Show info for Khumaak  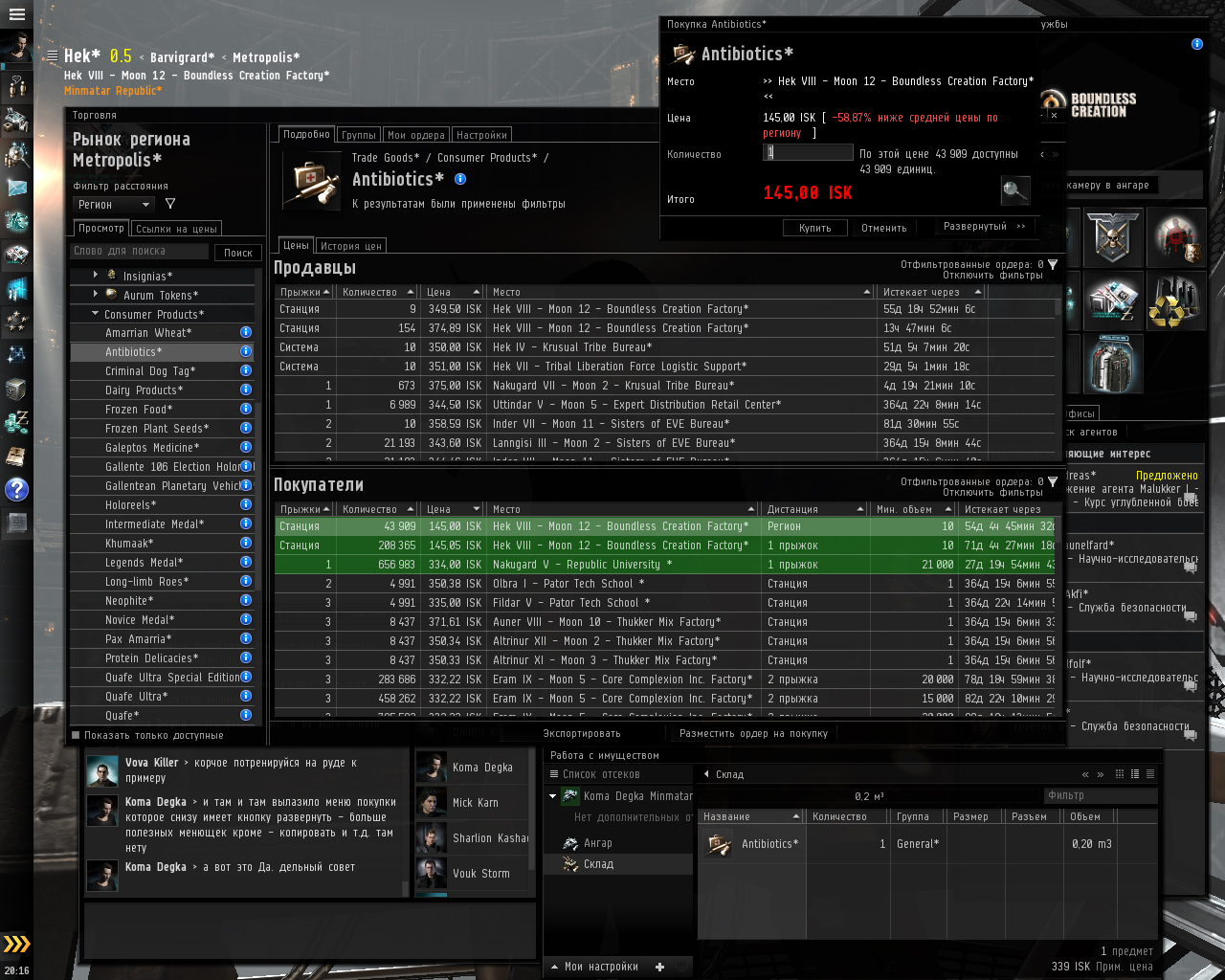tap(246, 543)
